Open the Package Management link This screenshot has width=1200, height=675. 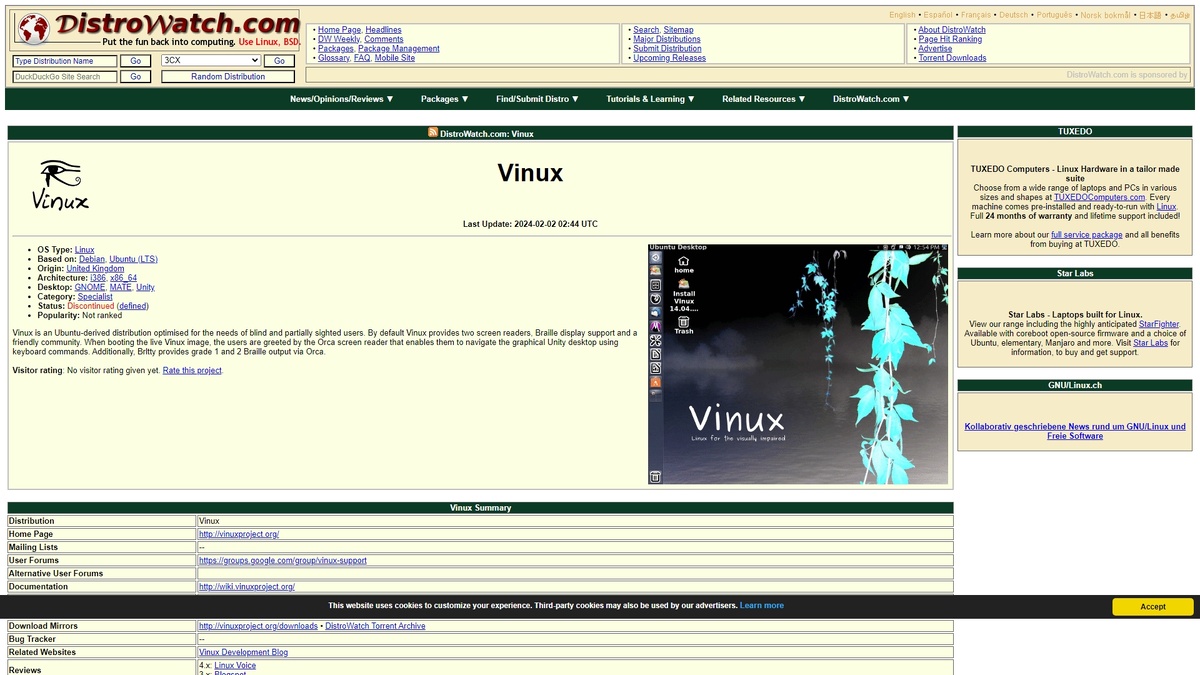click(399, 48)
